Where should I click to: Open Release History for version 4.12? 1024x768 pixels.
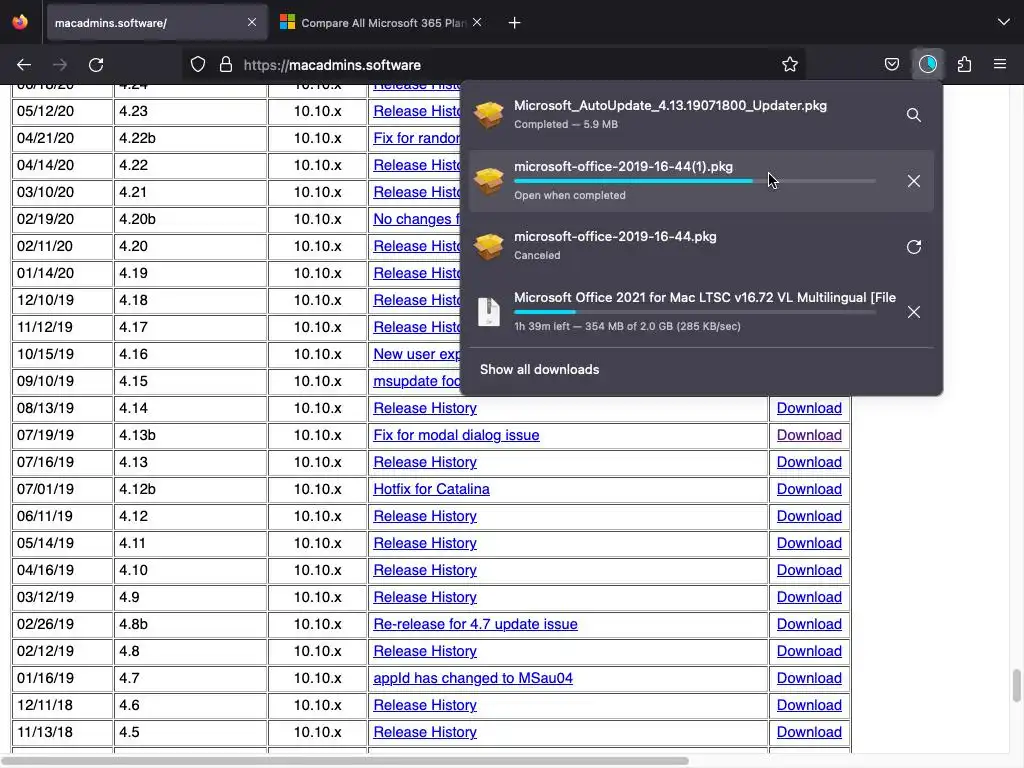coord(425,516)
